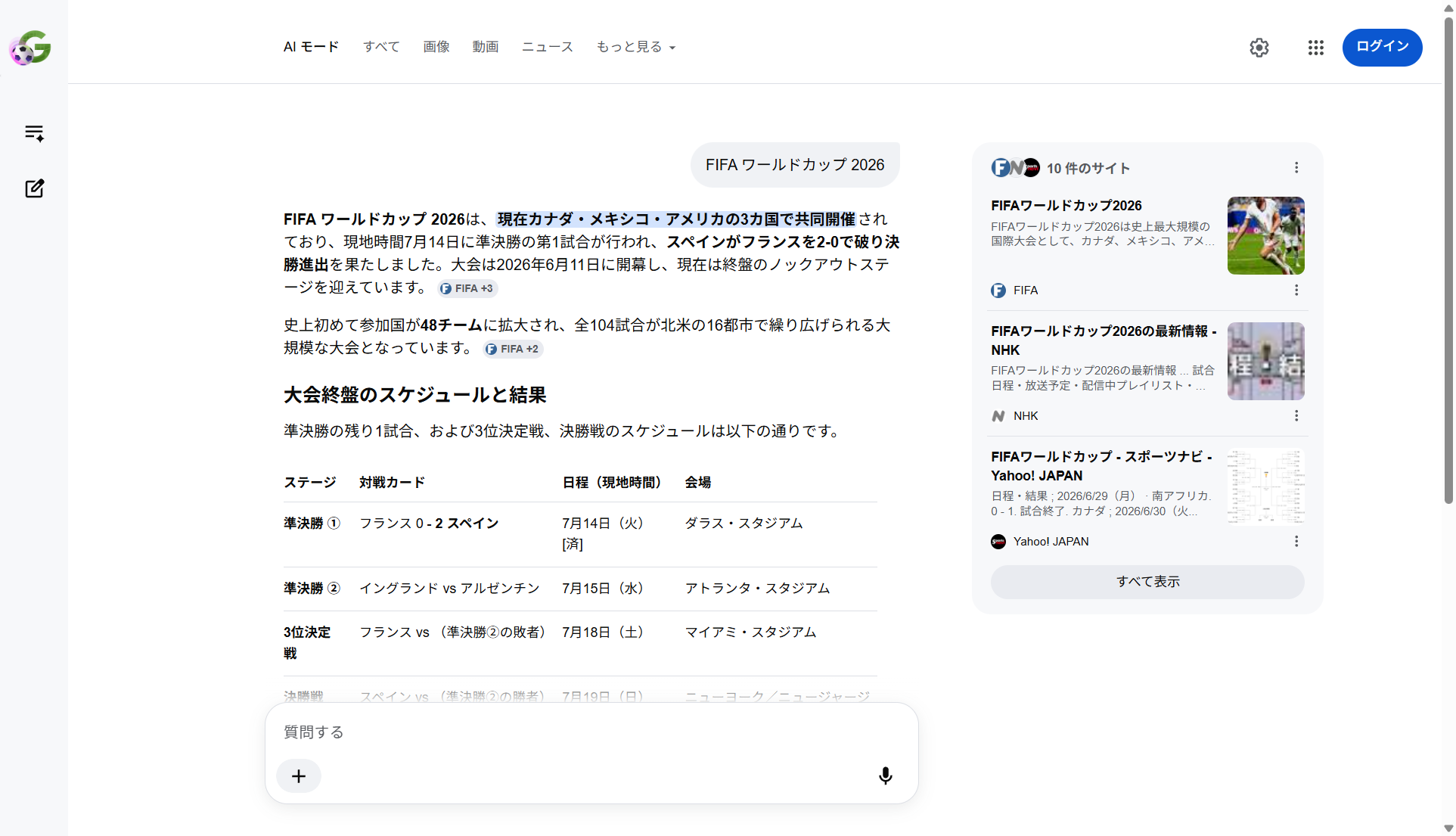Image resolution: width=1456 pixels, height=836 pixels.
Task: Click the microphone voice input icon
Action: pos(885,775)
